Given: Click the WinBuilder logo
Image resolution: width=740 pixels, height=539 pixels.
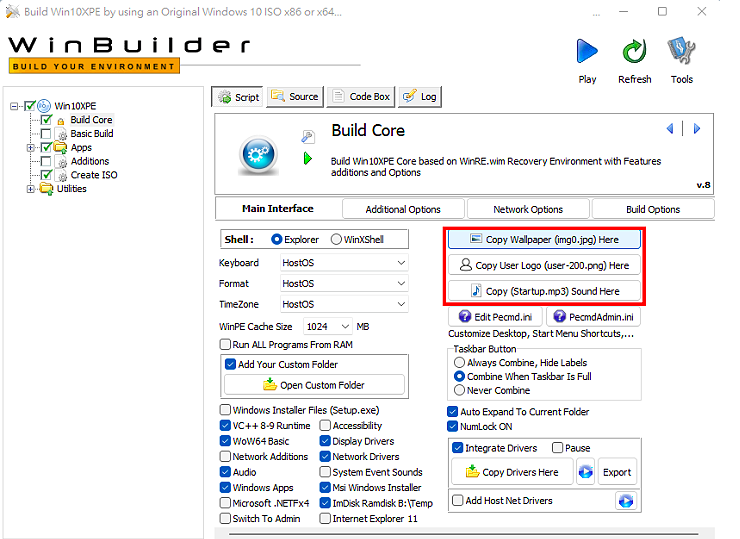Looking at the screenshot, I should click(129, 54).
